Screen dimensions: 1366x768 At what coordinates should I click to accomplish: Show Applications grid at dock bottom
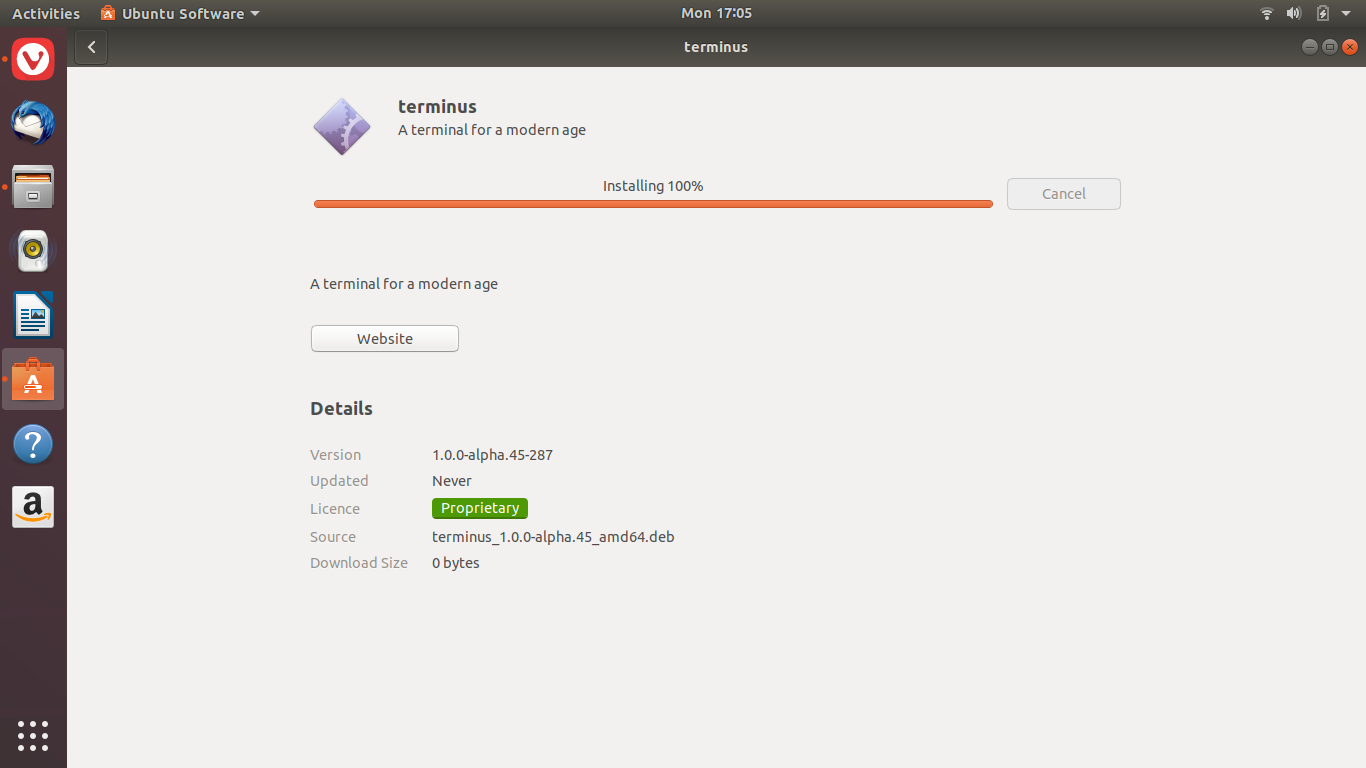pos(33,736)
